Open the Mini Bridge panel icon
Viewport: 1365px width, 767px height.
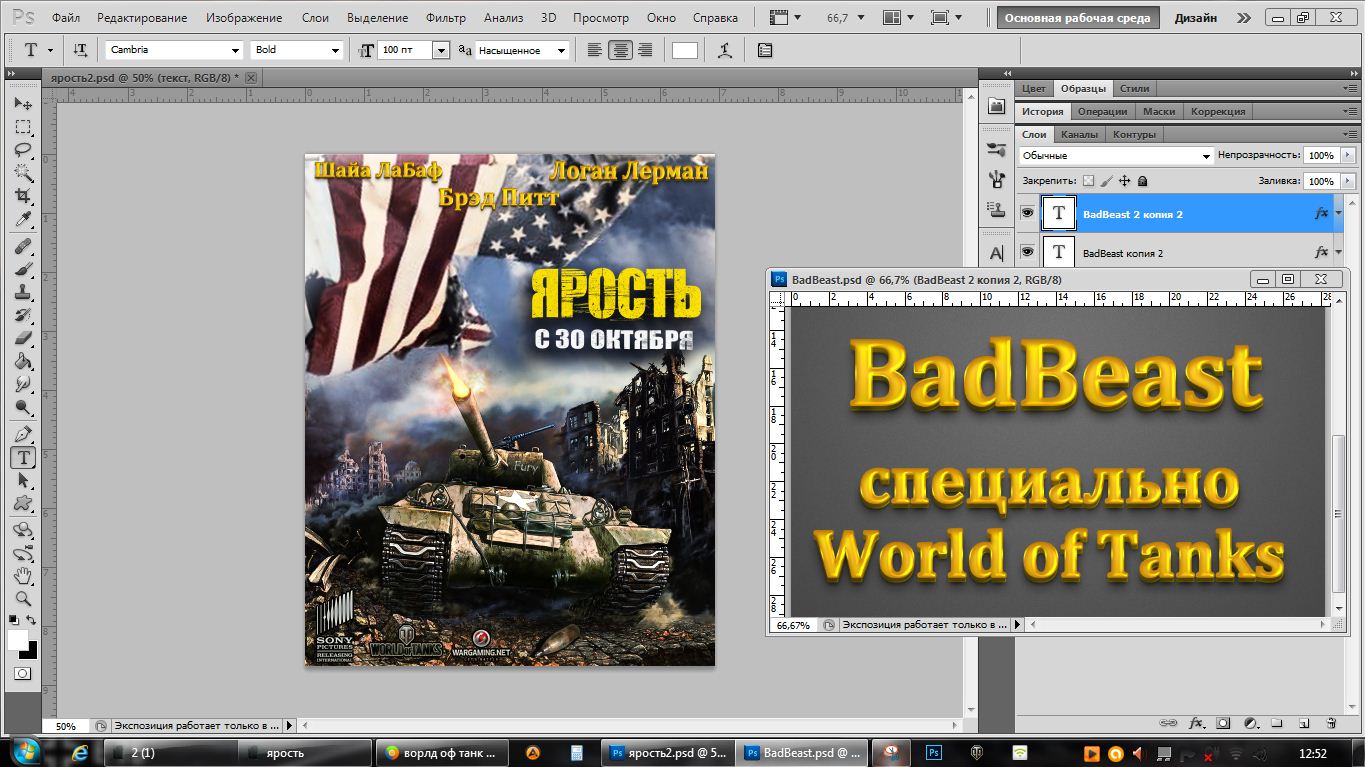pyautogui.click(x=996, y=106)
